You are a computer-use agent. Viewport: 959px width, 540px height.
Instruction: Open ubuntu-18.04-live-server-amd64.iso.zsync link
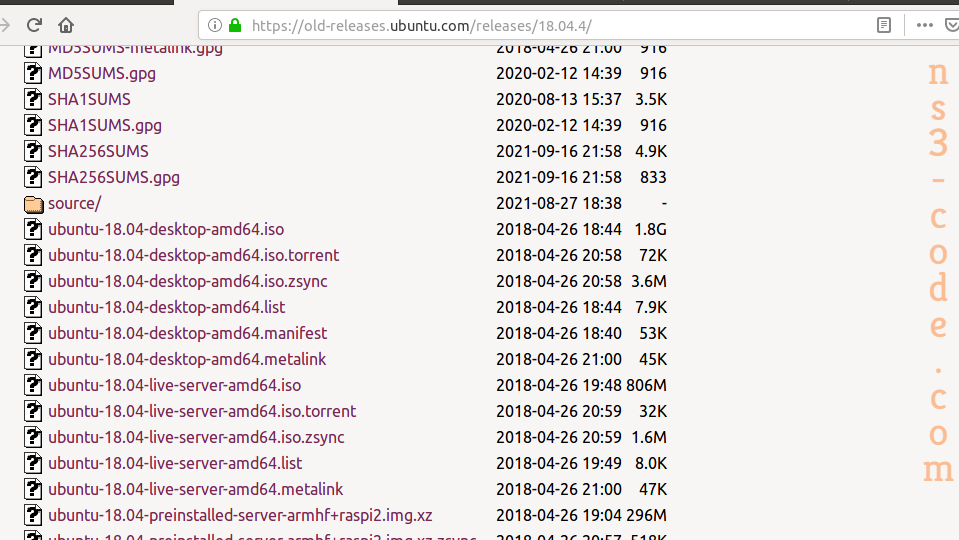tap(196, 437)
